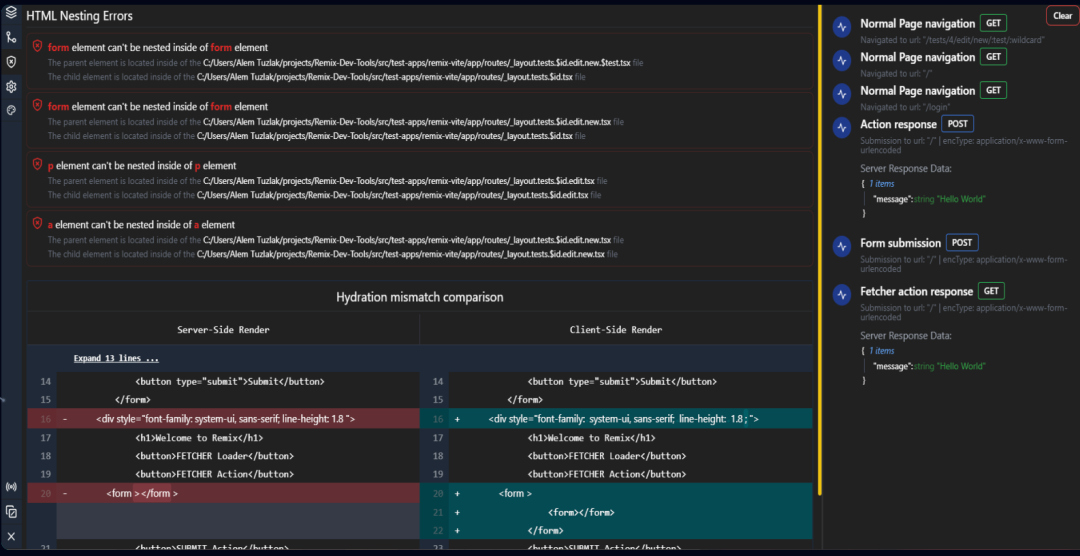Click error shield icon of p element error
This screenshot has height=556, width=1080.
click(x=38, y=165)
